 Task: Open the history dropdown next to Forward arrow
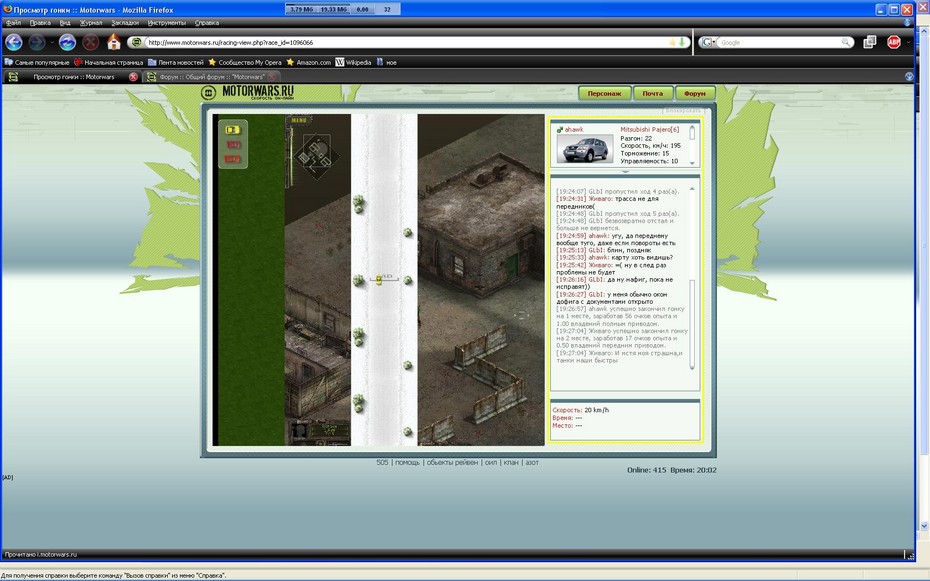click(x=52, y=43)
